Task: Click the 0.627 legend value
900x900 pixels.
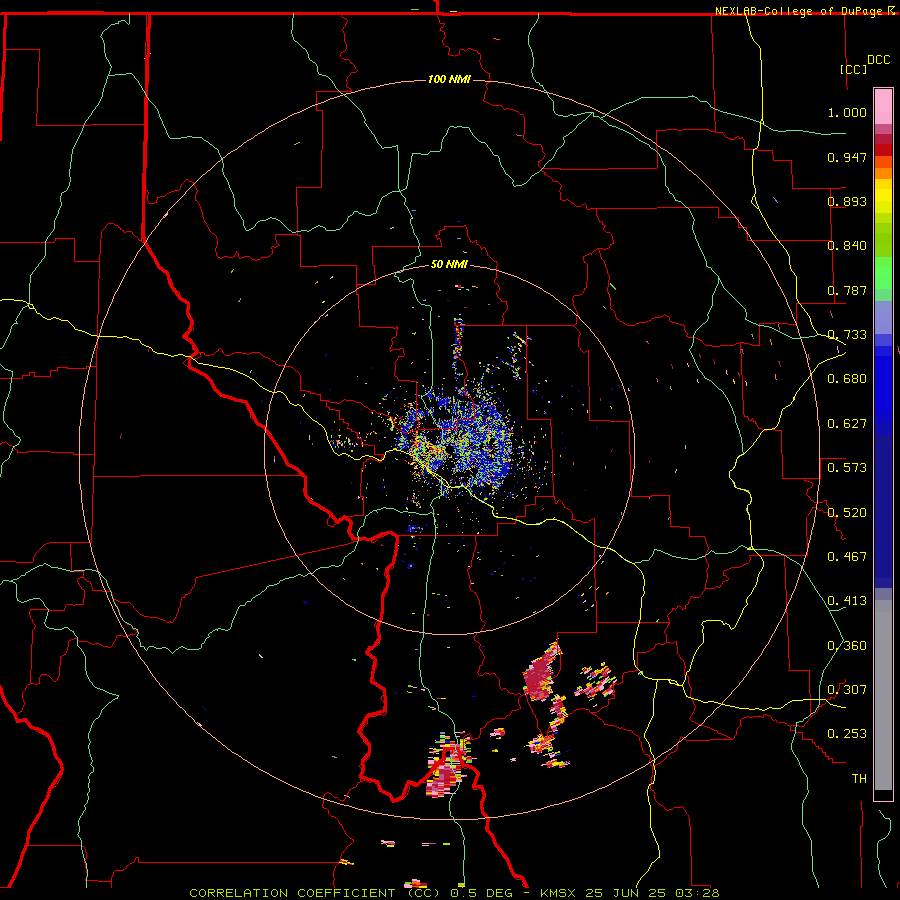Action: coord(847,424)
